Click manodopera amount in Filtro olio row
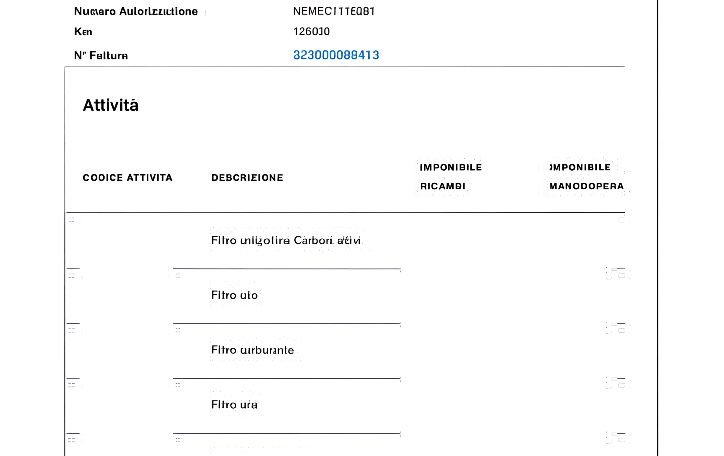 617,273
